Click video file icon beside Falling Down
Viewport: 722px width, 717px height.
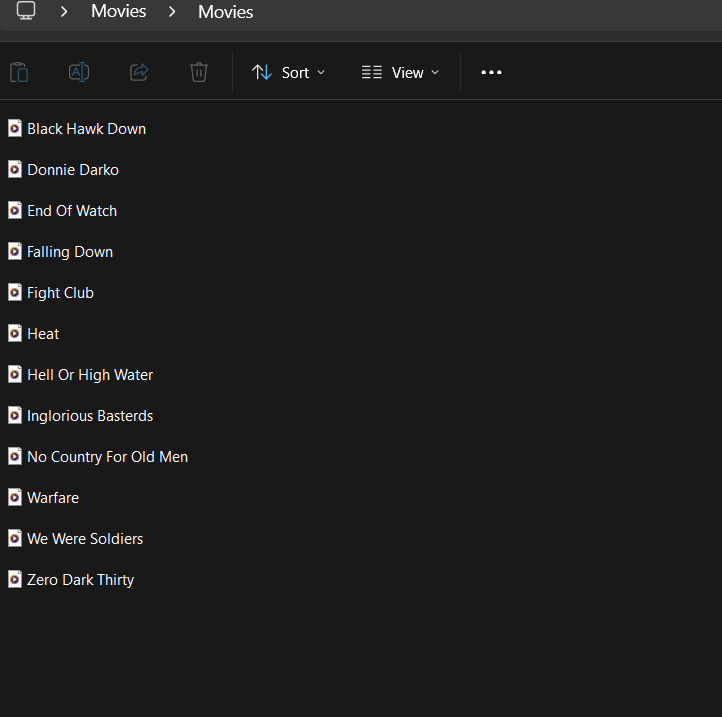[x=15, y=251]
